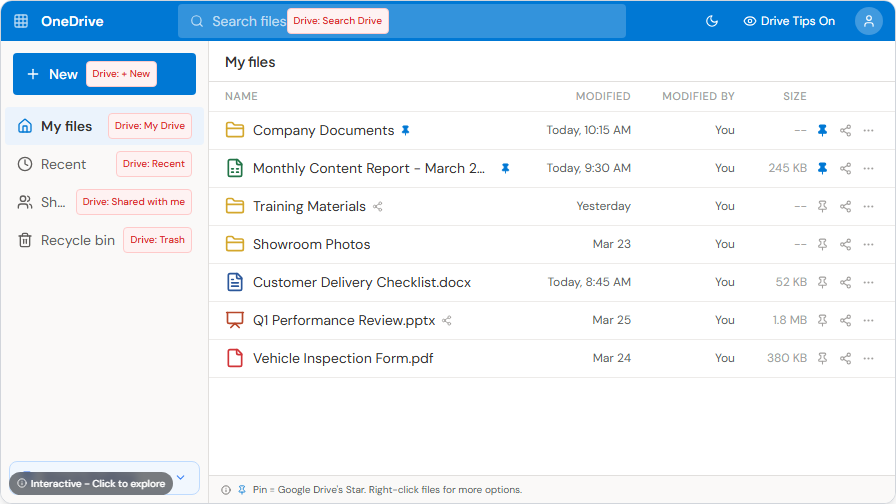Image resolution: width=896 pixels, height=504 pixels.
Task: Click the Company Documents folder icon
Action: pyautogui.click(x=235, y=130)
